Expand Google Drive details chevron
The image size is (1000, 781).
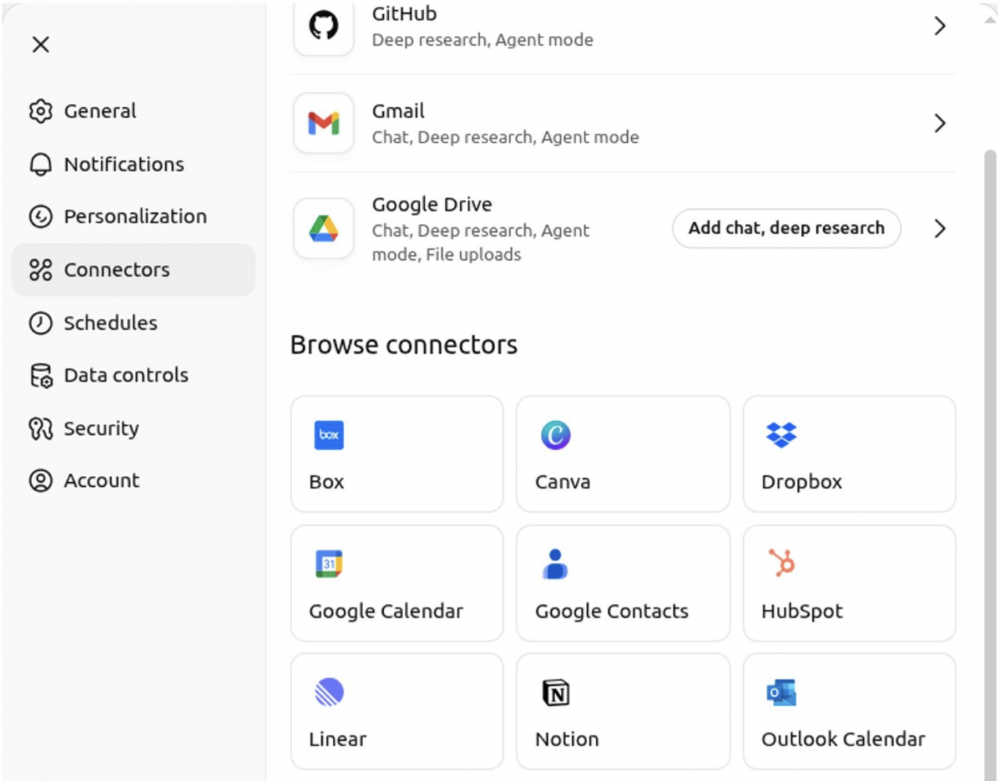[939, 229]
